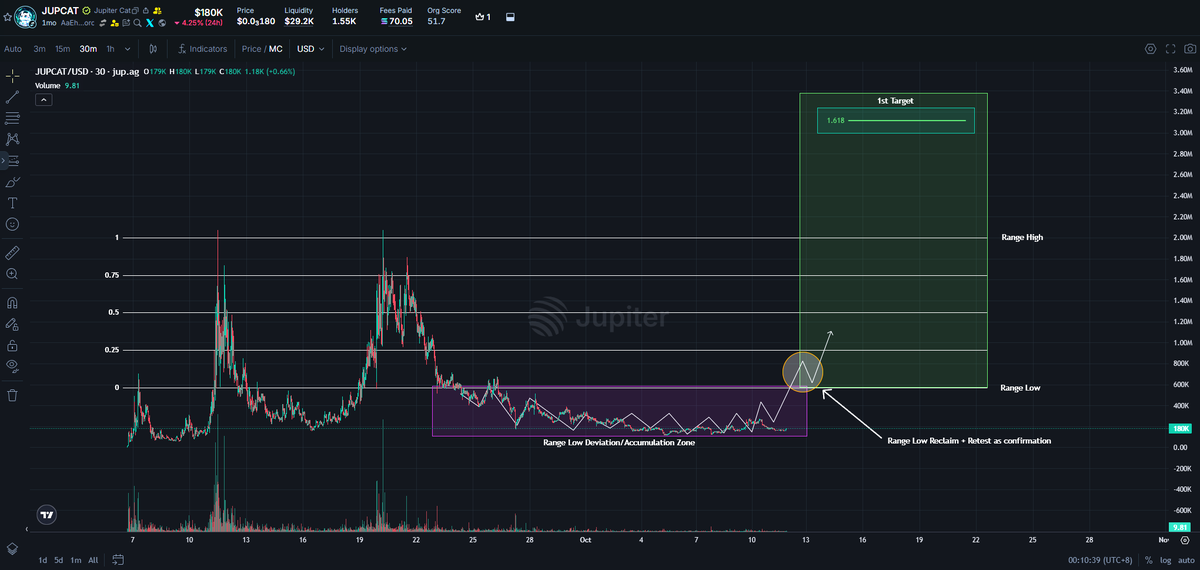The height and width of the screenshot is (570, 1200).
Task: Set chart range to 1m
Action: (75, 560)
